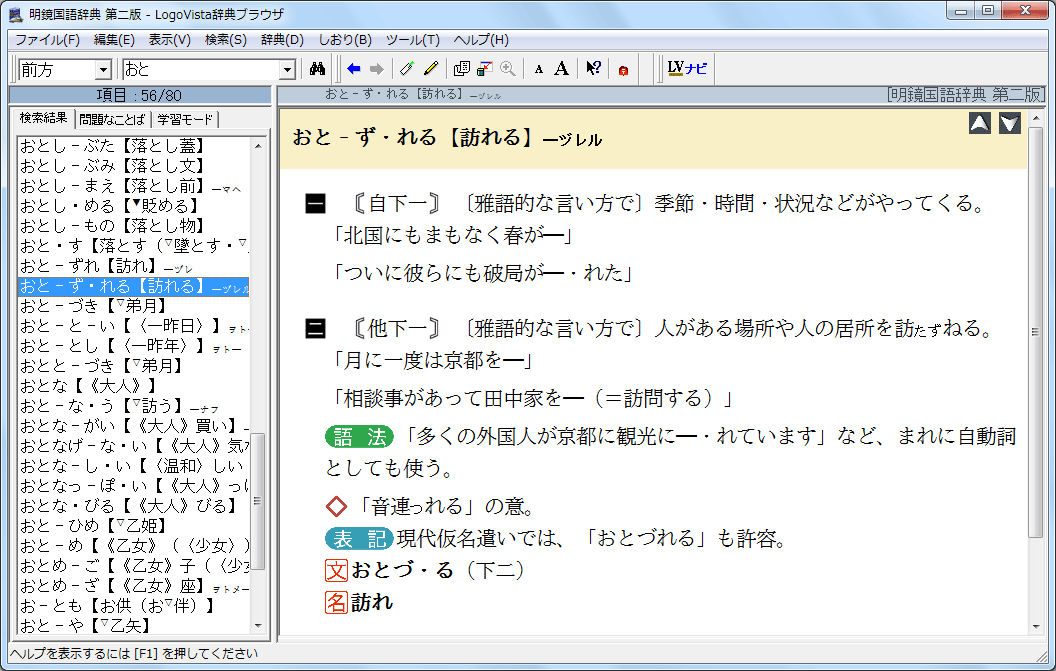Open the 辞典(D) menu
This screenshot has width=1056, height=671.
tap(282, 40)
